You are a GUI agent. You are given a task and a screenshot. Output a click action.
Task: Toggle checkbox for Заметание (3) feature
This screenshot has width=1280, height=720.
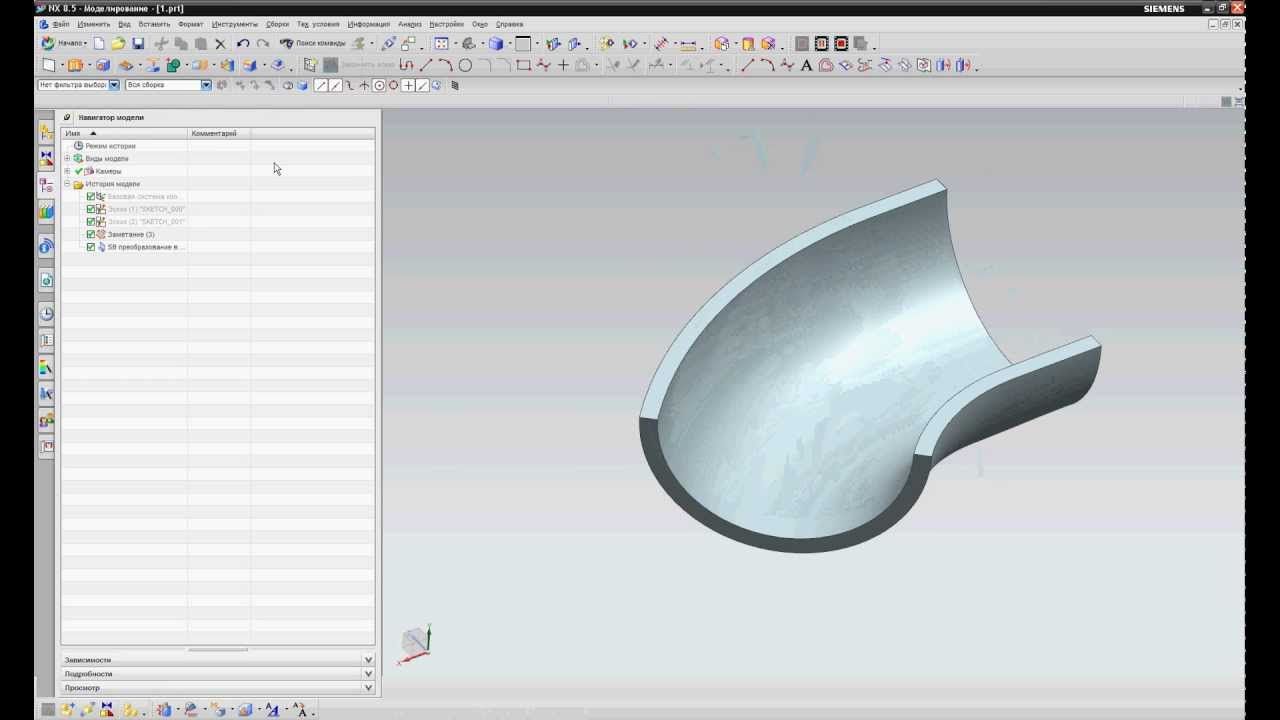tap(91, 234)
